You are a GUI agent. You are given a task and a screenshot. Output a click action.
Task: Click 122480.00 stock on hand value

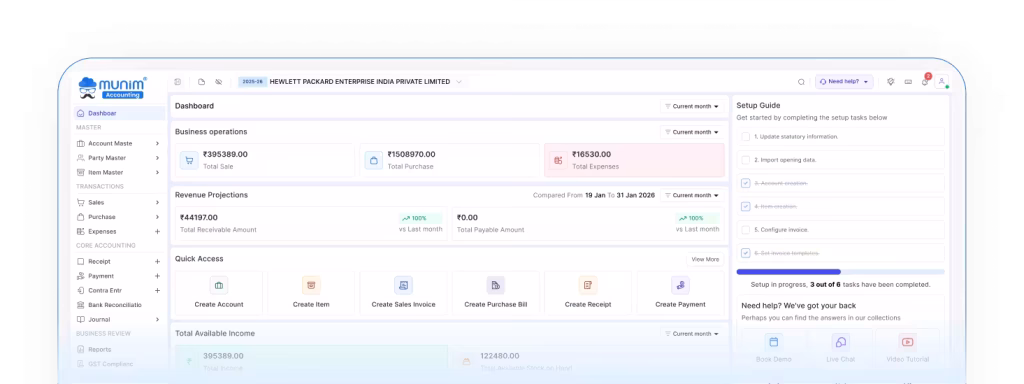click(x=500, y=356)
